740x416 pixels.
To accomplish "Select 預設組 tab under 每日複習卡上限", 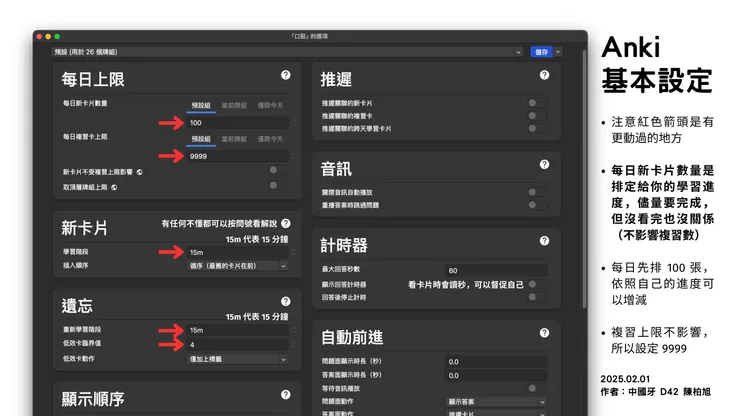I will (x=201, y=139).
